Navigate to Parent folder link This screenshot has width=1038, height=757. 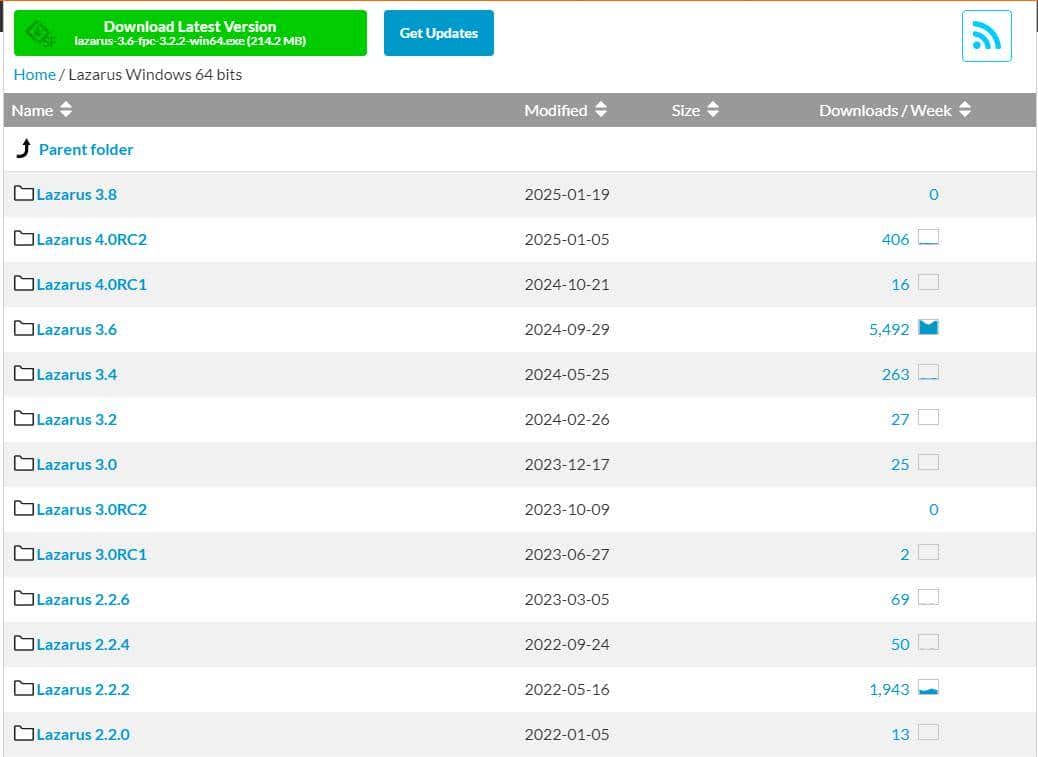(86, 149)
